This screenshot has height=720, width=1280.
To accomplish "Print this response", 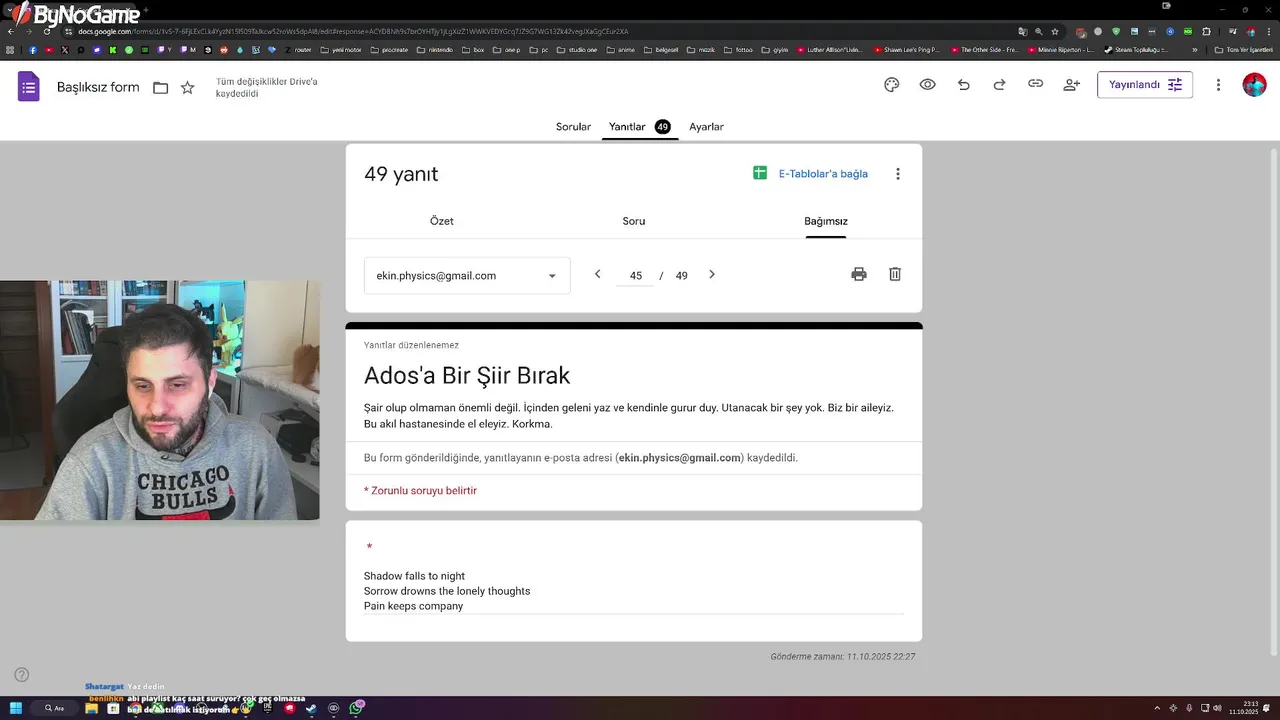I will pyautogui.click(x=859, y=274).
